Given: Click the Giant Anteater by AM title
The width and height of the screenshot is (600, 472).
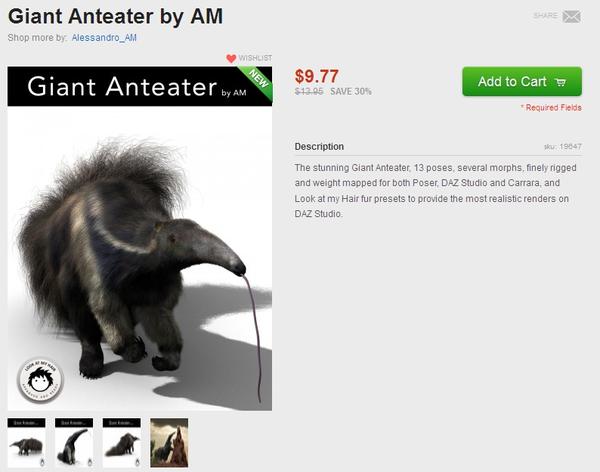Looking at the screenshot, I should 115,16.
